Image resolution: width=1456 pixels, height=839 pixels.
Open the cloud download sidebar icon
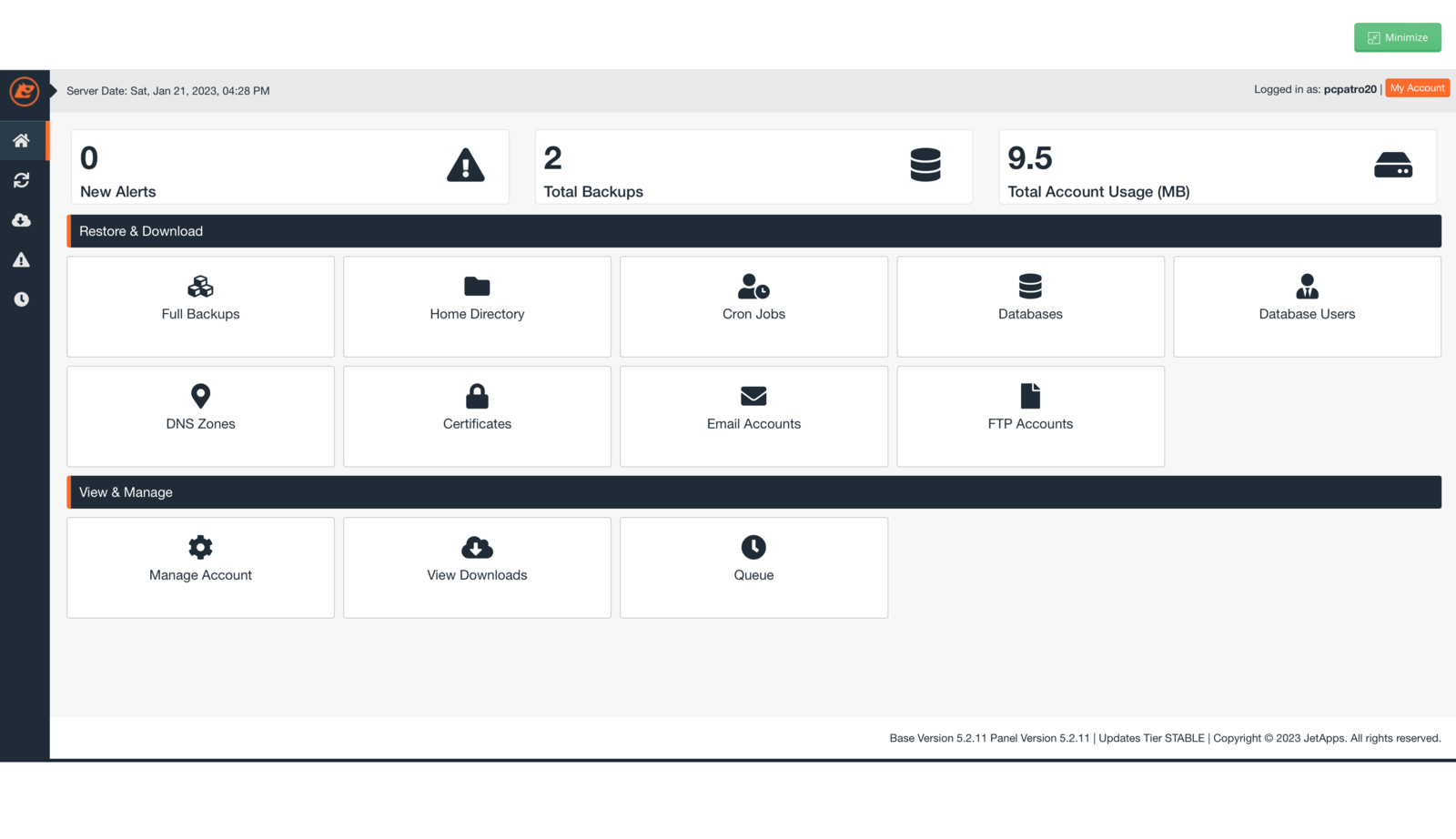[22, 220]
